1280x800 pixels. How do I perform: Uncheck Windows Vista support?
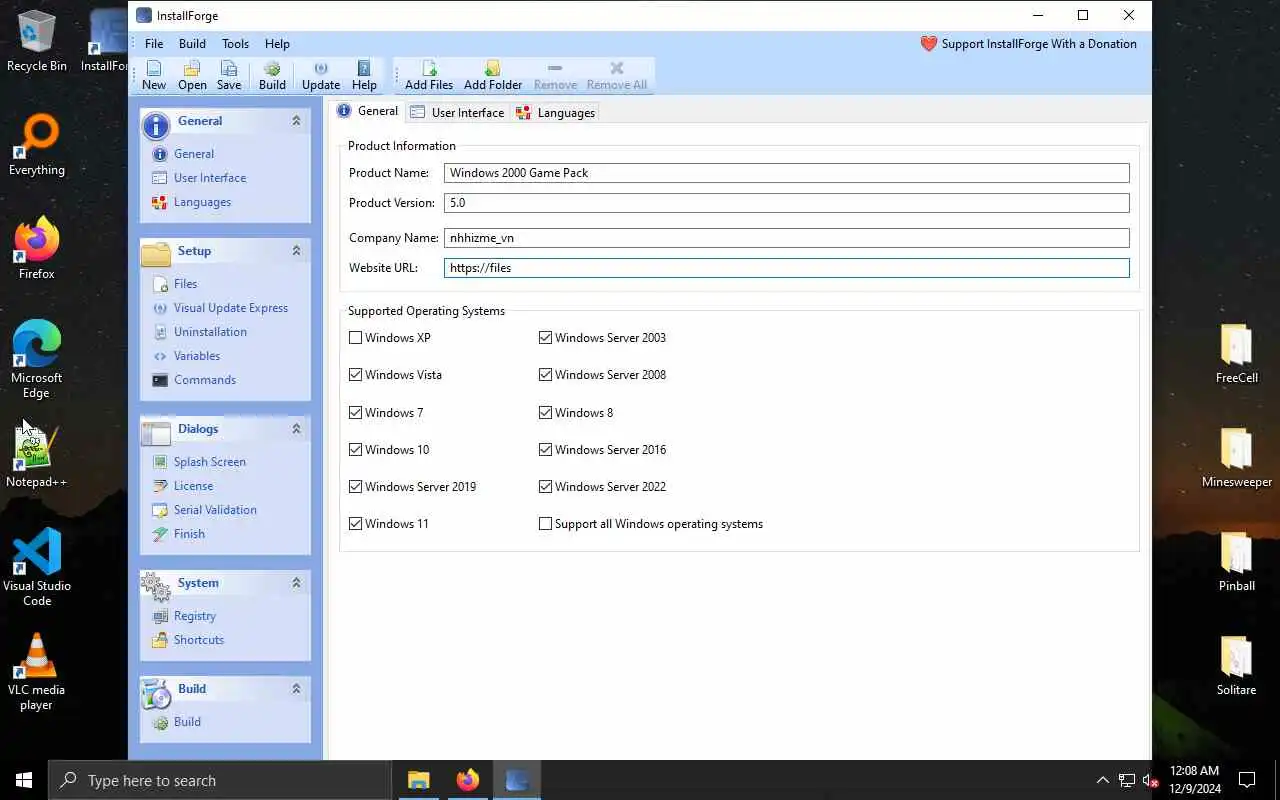[355, 375]
